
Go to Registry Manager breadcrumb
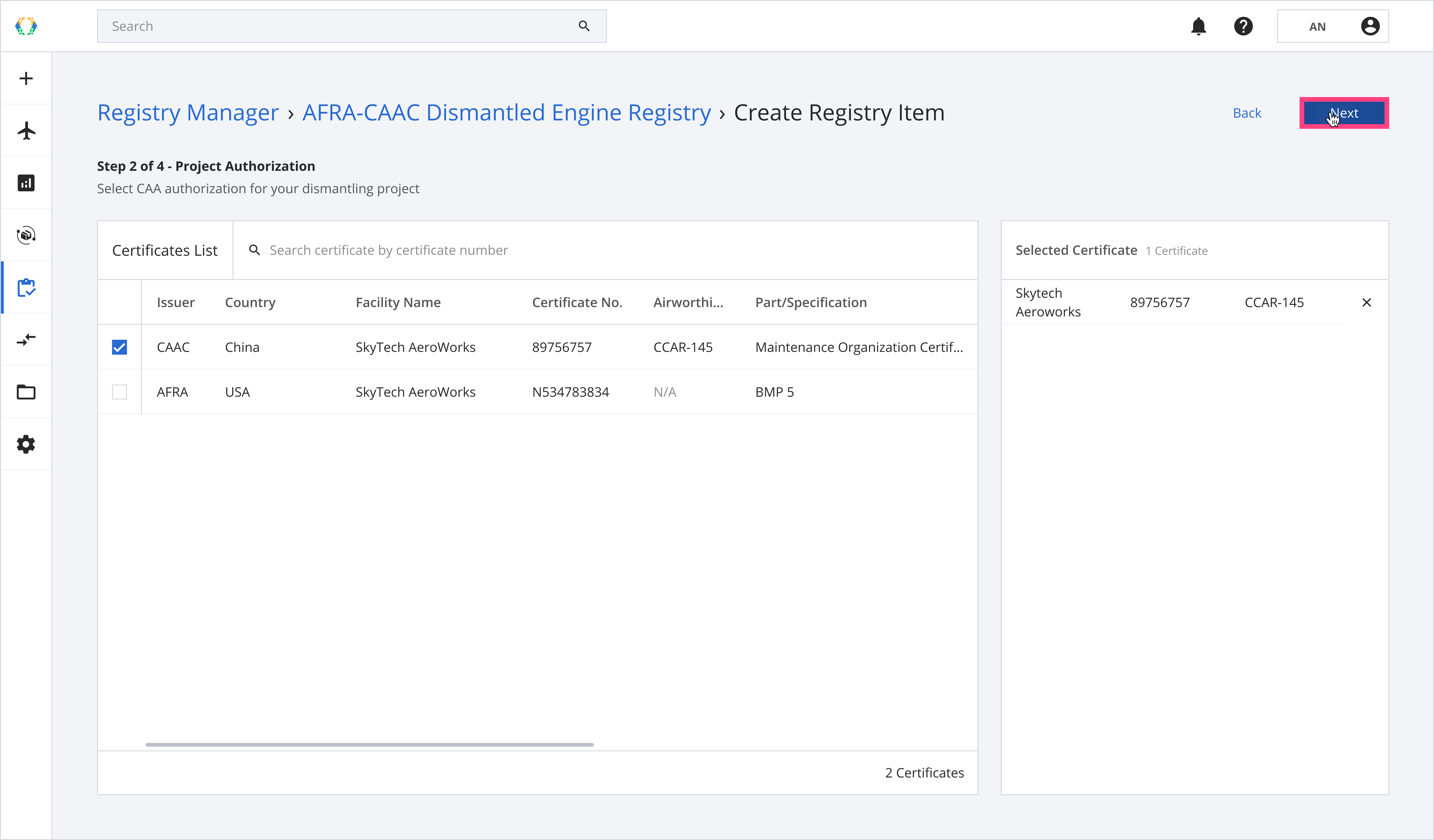(188, 113)
